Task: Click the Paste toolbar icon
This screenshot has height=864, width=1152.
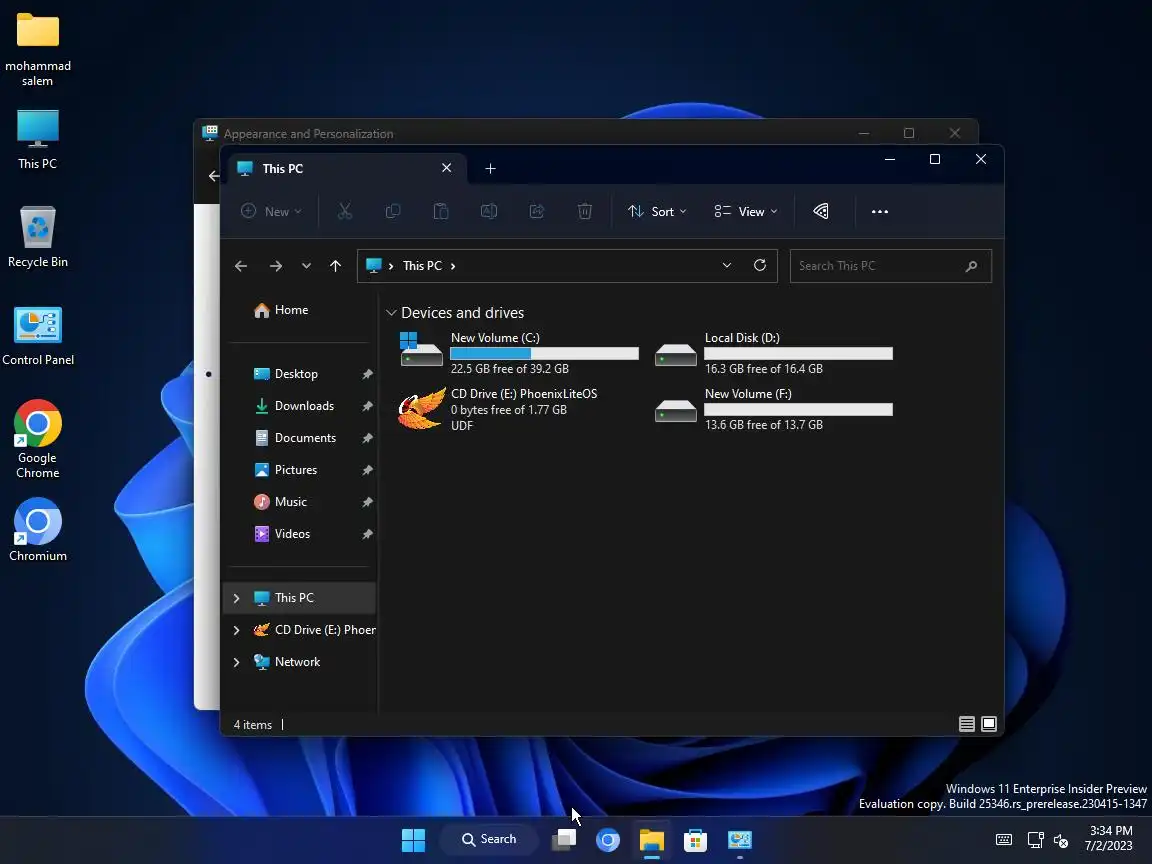Action: [441, 212]
